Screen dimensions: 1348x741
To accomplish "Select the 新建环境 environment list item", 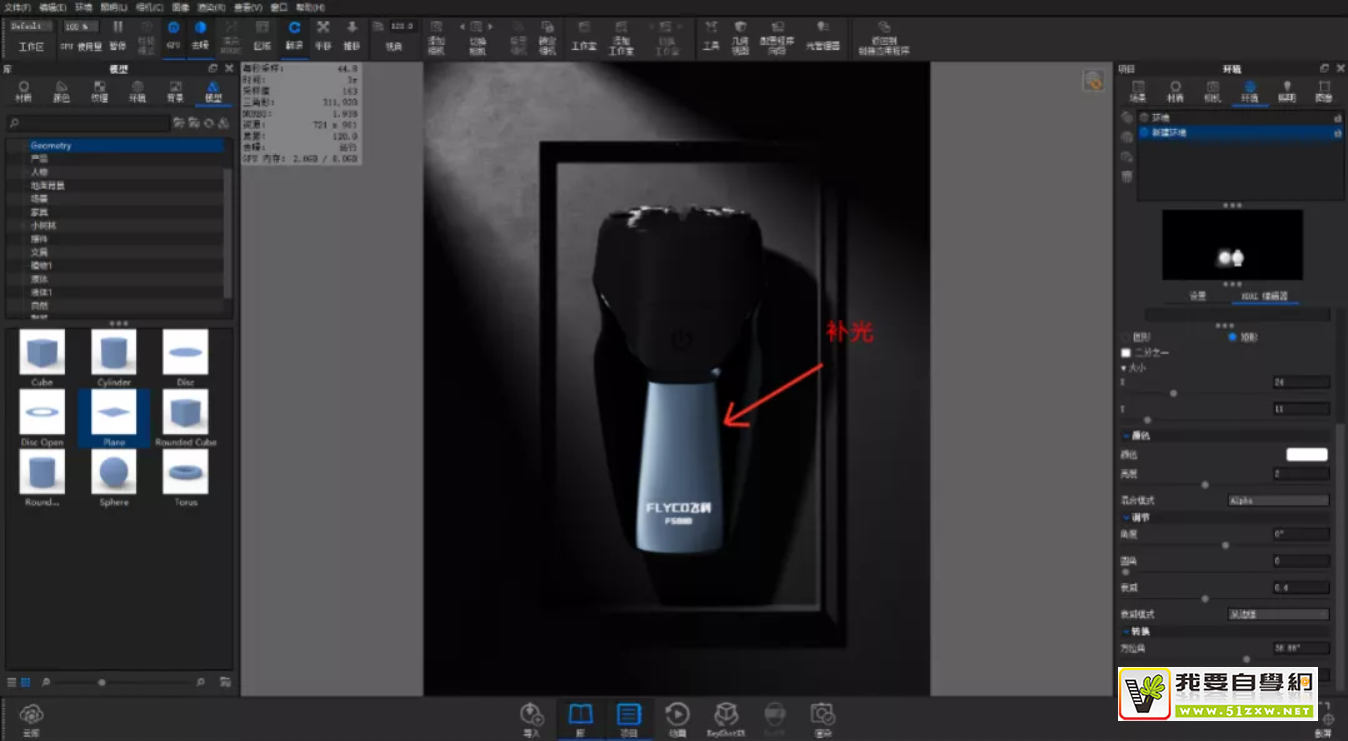I will point(1167,132).
